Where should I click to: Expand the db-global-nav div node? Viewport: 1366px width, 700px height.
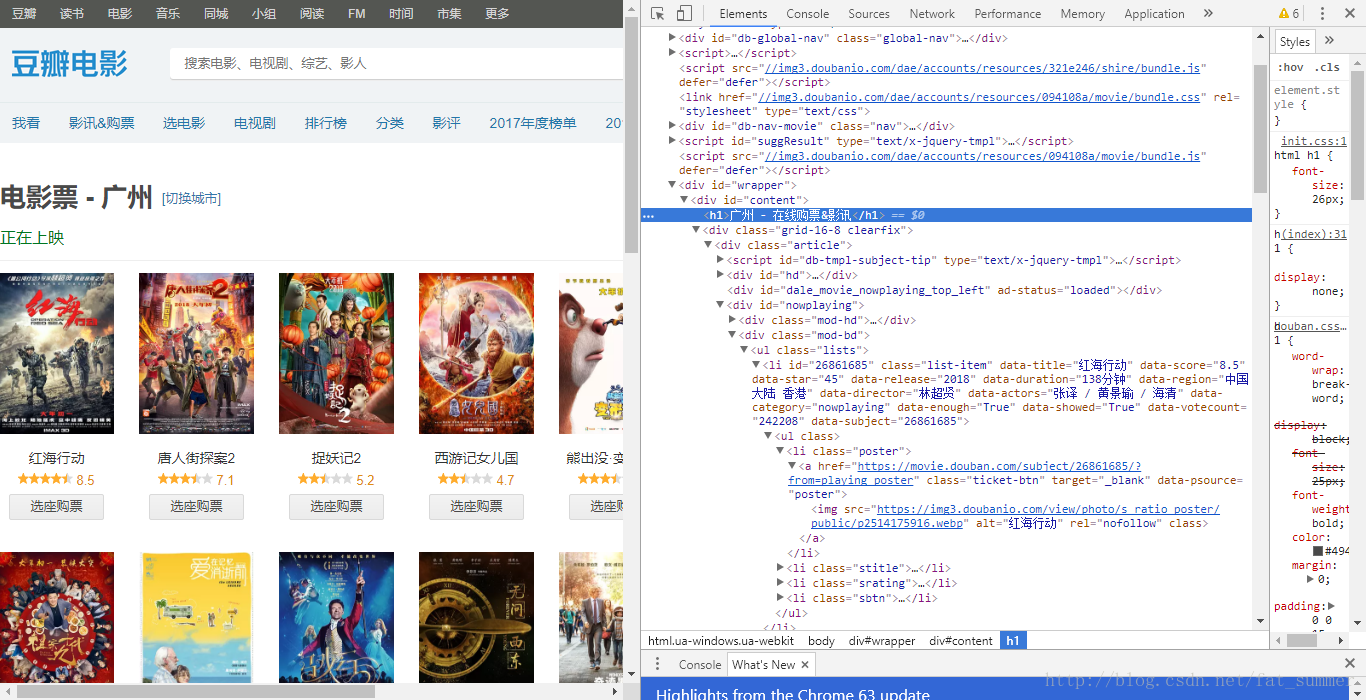[x=673, y=38]
